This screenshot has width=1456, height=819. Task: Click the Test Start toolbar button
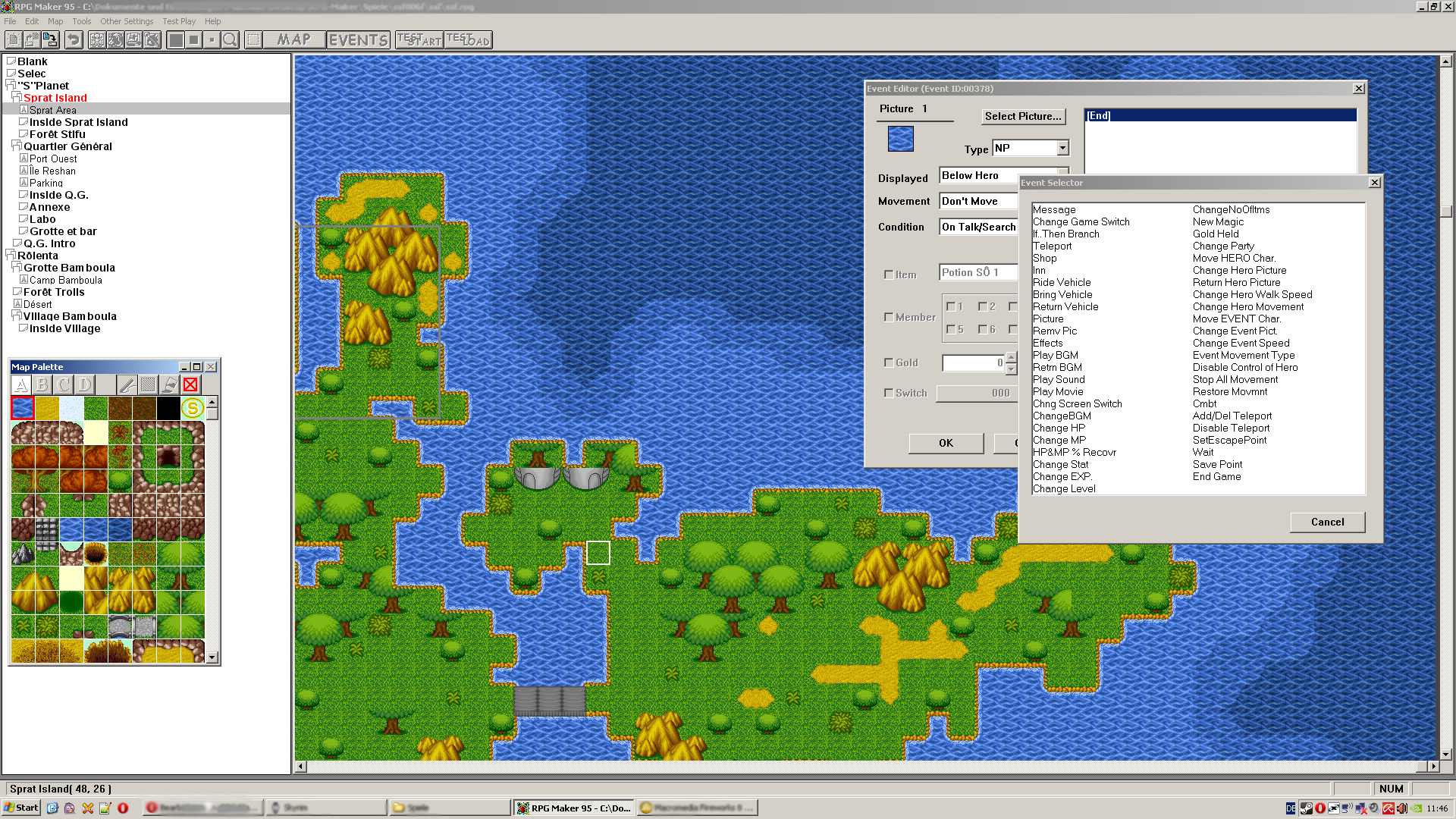pyautogui.click(x=419, y=40)
